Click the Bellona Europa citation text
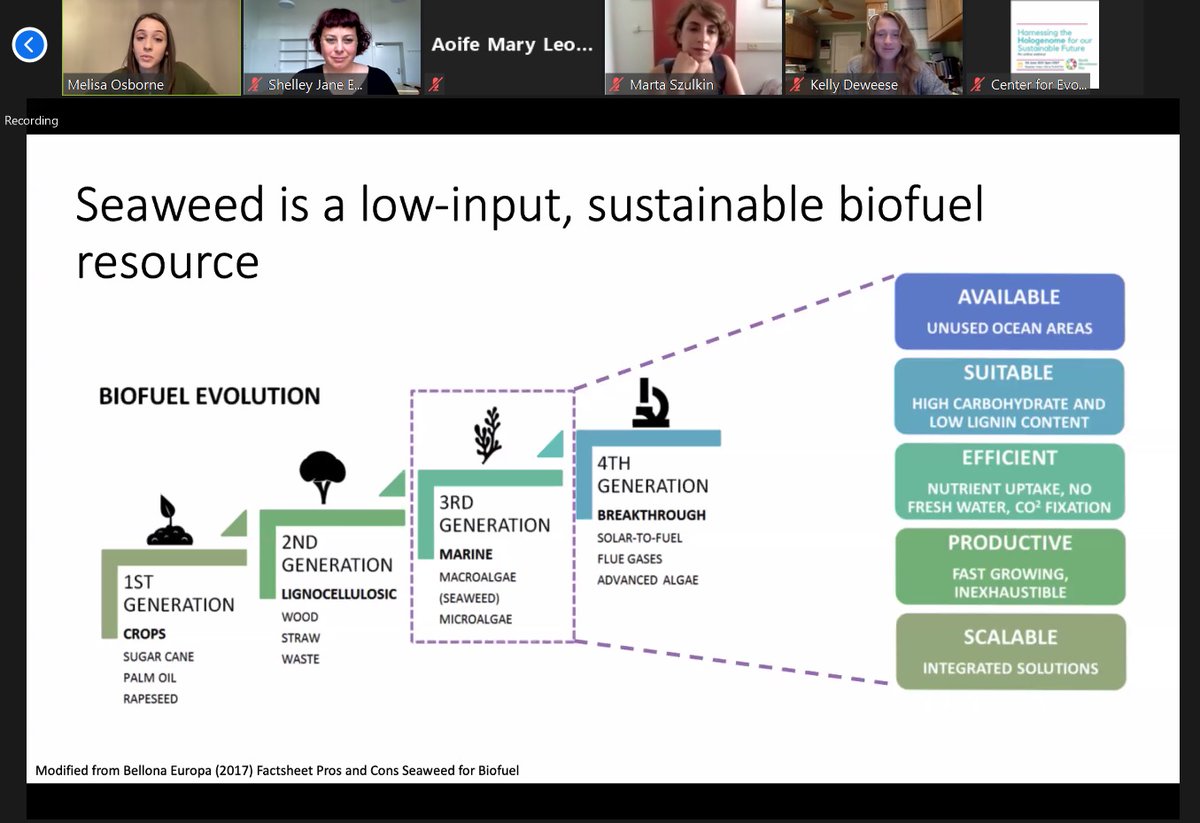 [x=278, y=770]
